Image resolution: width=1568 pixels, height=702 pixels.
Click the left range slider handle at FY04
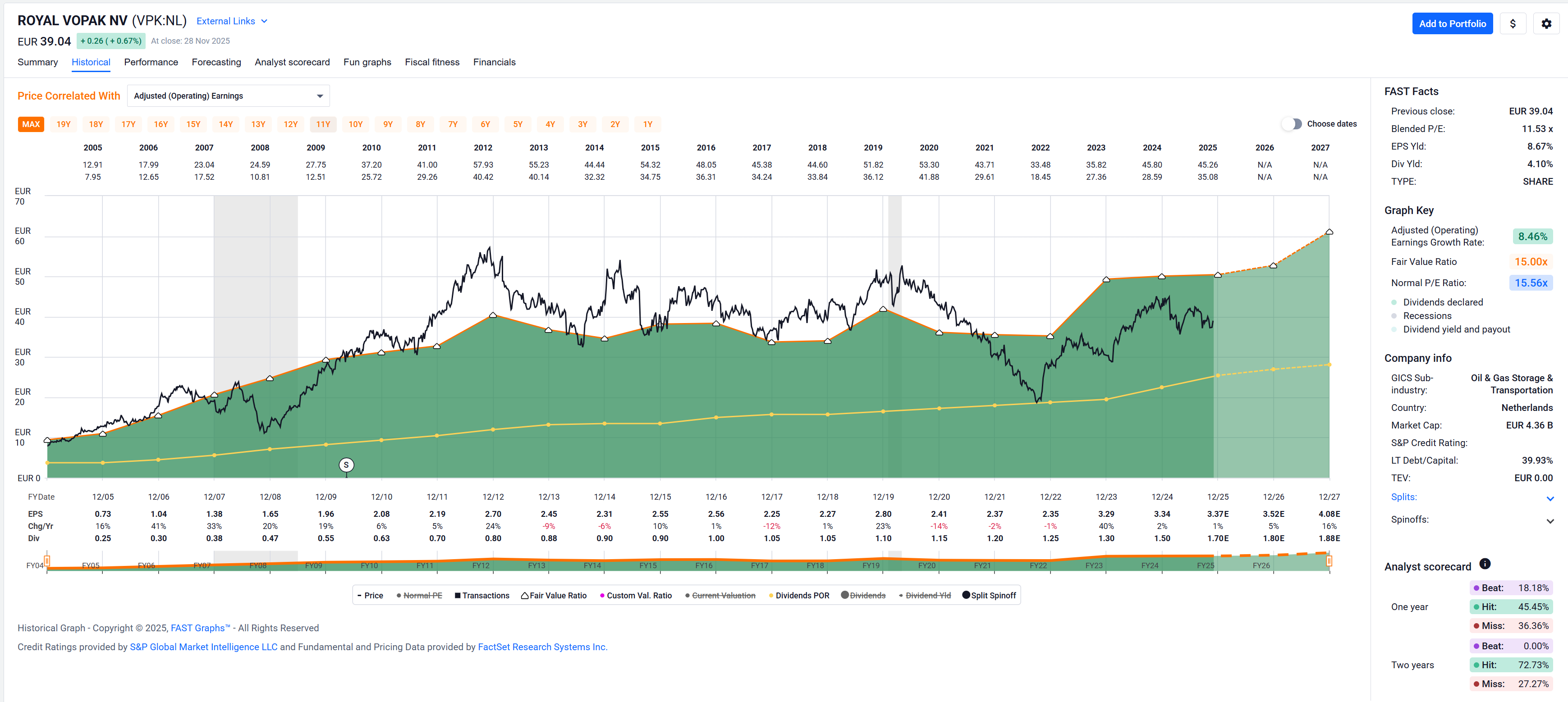47,560
